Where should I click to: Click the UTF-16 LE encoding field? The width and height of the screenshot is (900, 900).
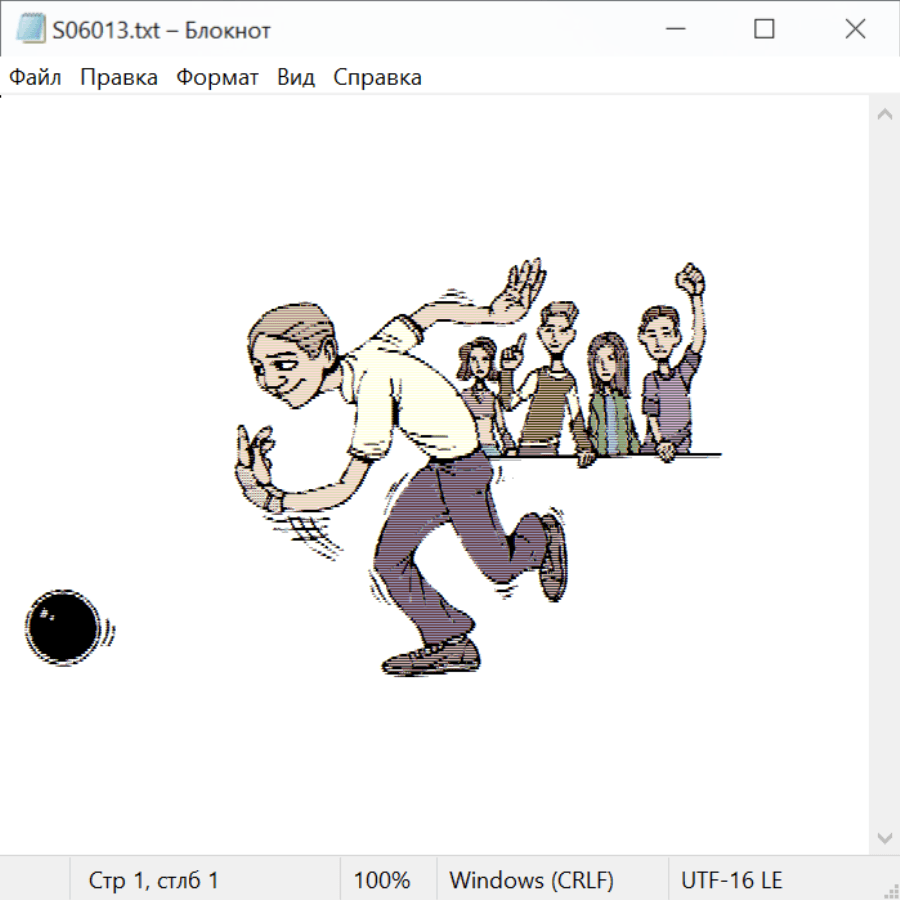click(x=731, y=881)
